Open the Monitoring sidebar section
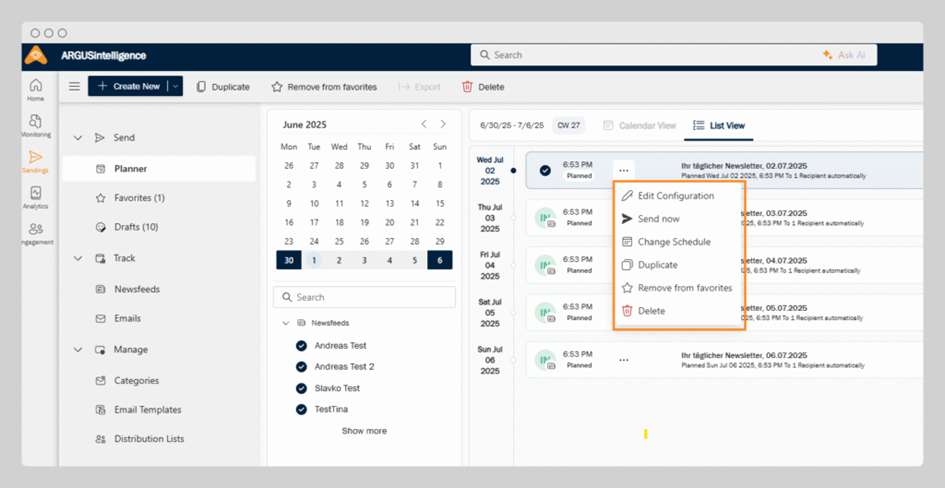Viewport: 945px width, 488px height. click(36, 126)
